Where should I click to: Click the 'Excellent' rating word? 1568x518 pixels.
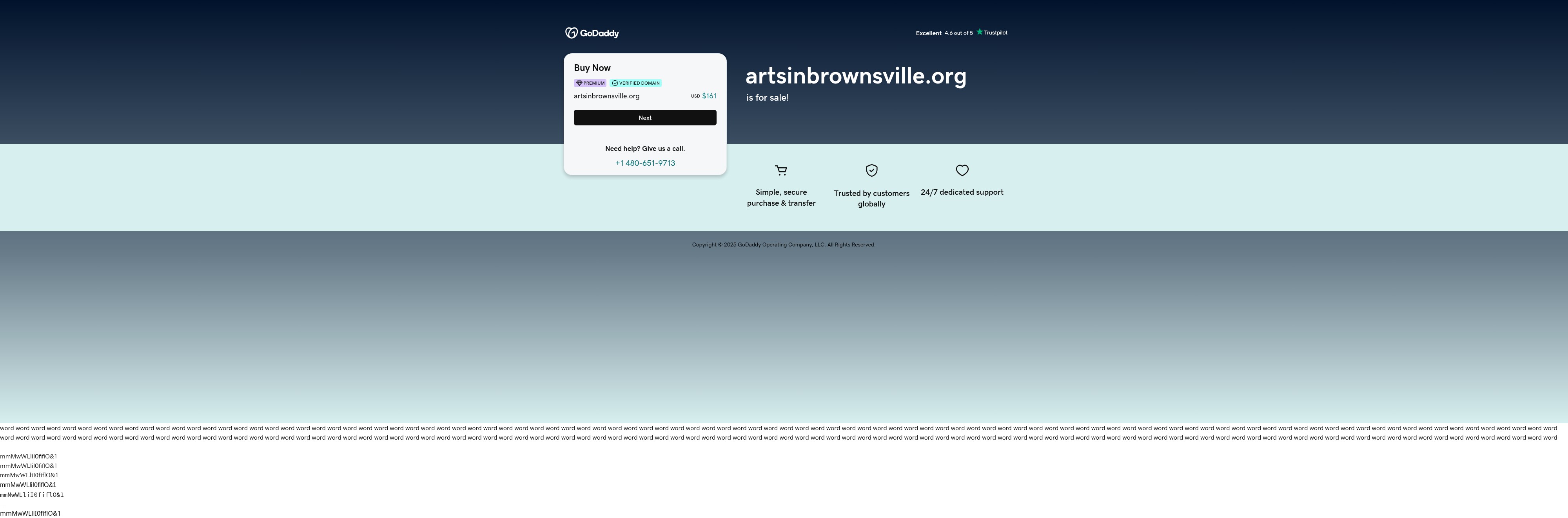click(928, 33)
